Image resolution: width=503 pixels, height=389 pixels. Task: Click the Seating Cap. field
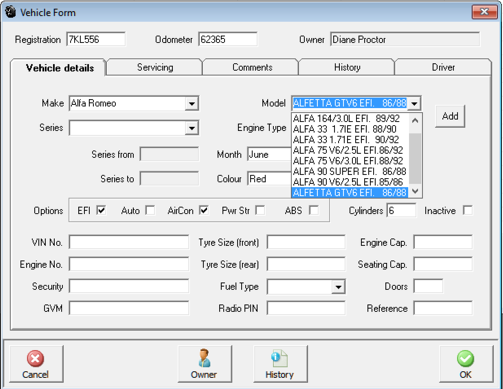point(443,264)
